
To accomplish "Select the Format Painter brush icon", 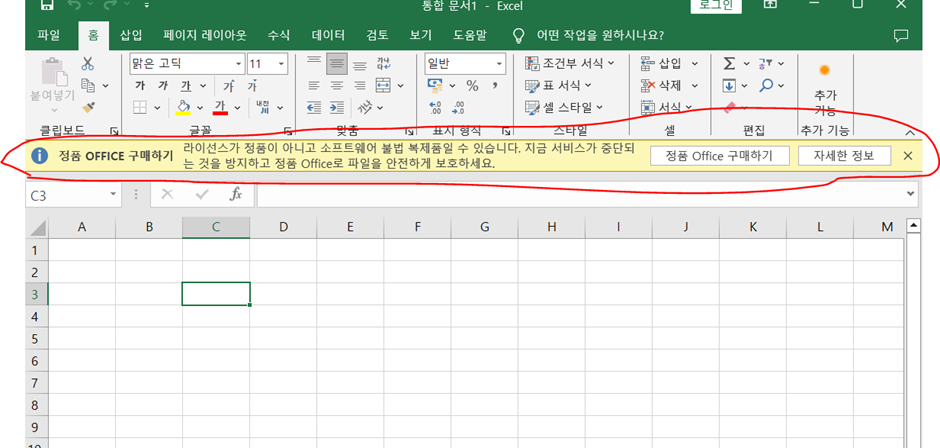I will click(x=88, y=107).
